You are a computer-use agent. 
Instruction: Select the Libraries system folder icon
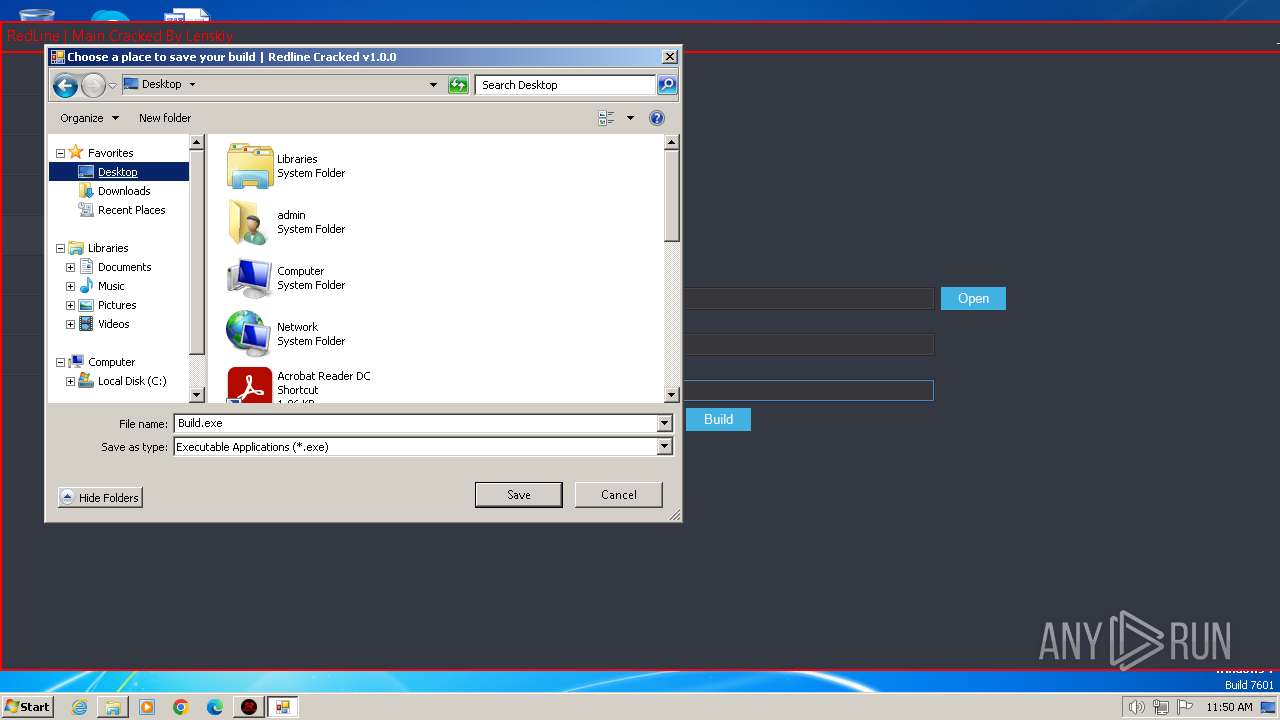pyautogui.click(x=250, y=166)
